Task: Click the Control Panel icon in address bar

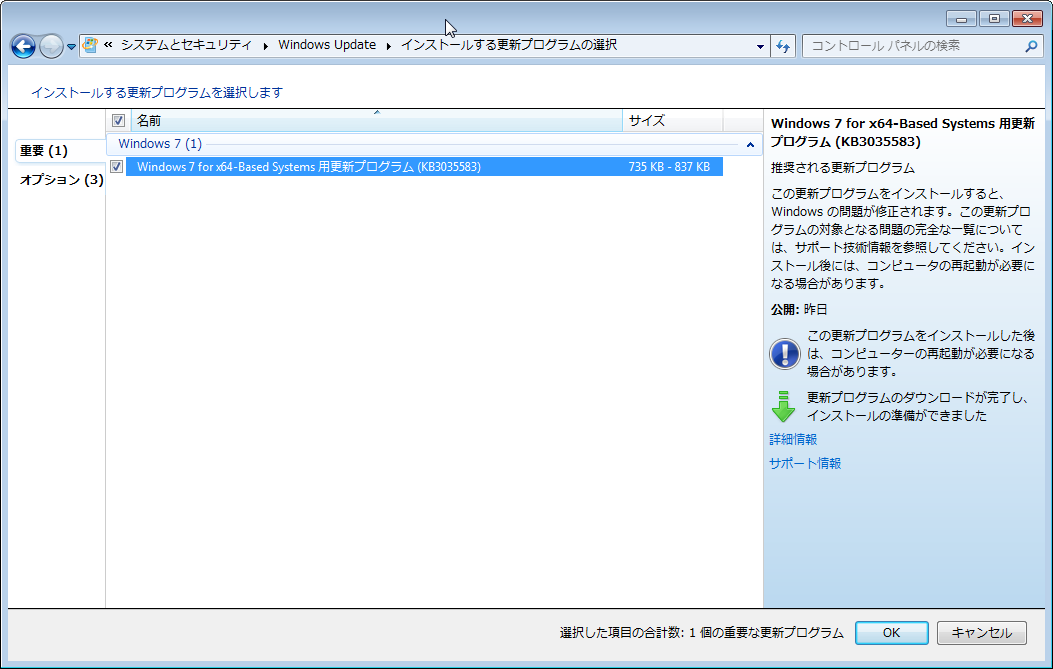Action: point(90,46)
